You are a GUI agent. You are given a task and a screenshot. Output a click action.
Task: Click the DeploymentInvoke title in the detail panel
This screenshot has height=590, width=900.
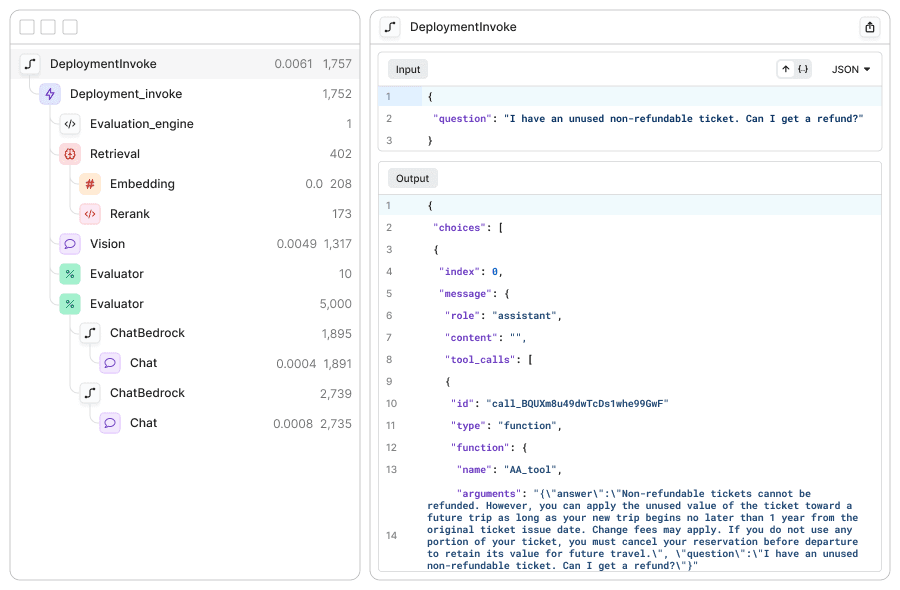pyautogui.click(x=463, y=27)
